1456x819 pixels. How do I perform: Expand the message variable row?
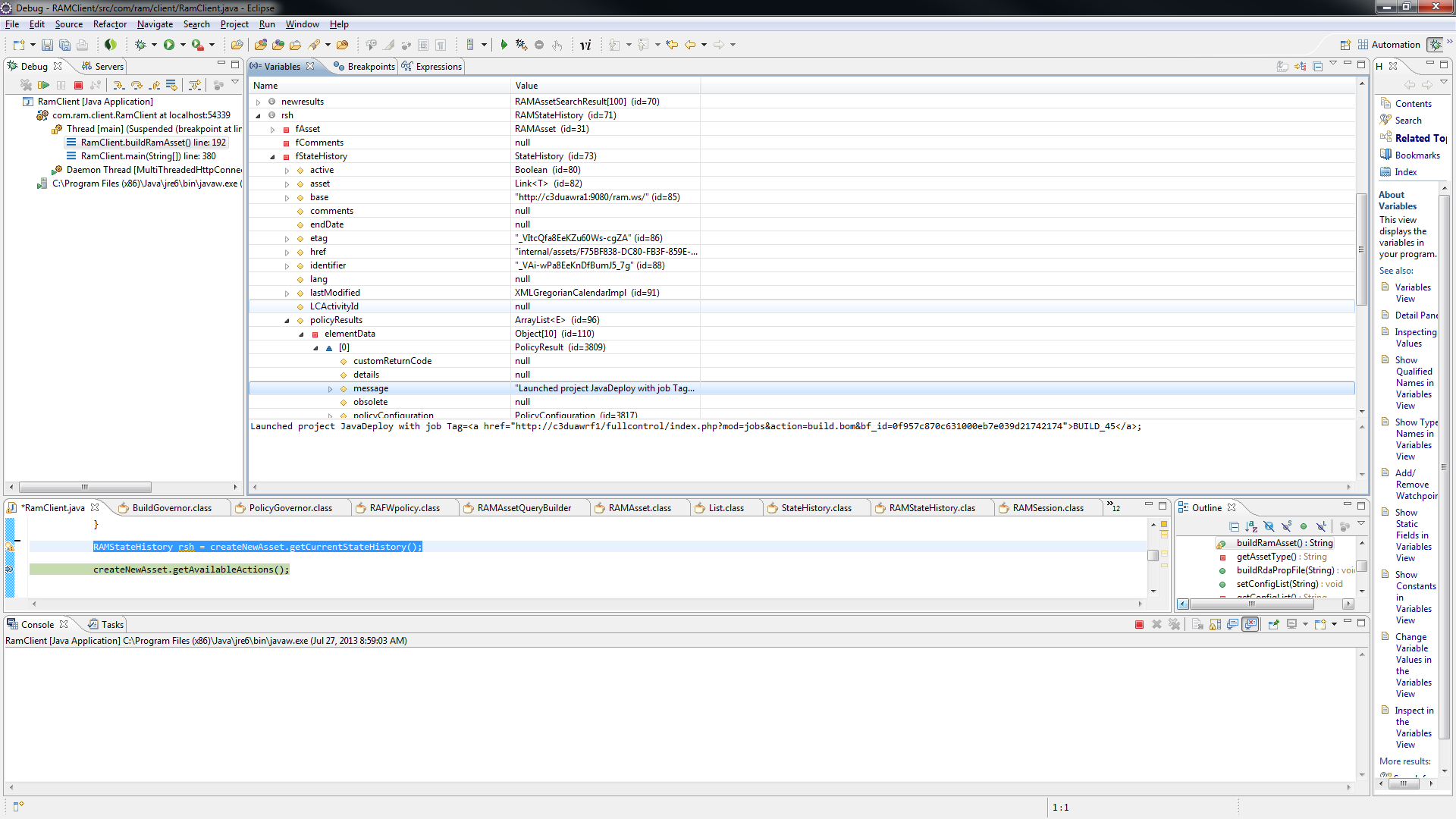pos(331,389)
